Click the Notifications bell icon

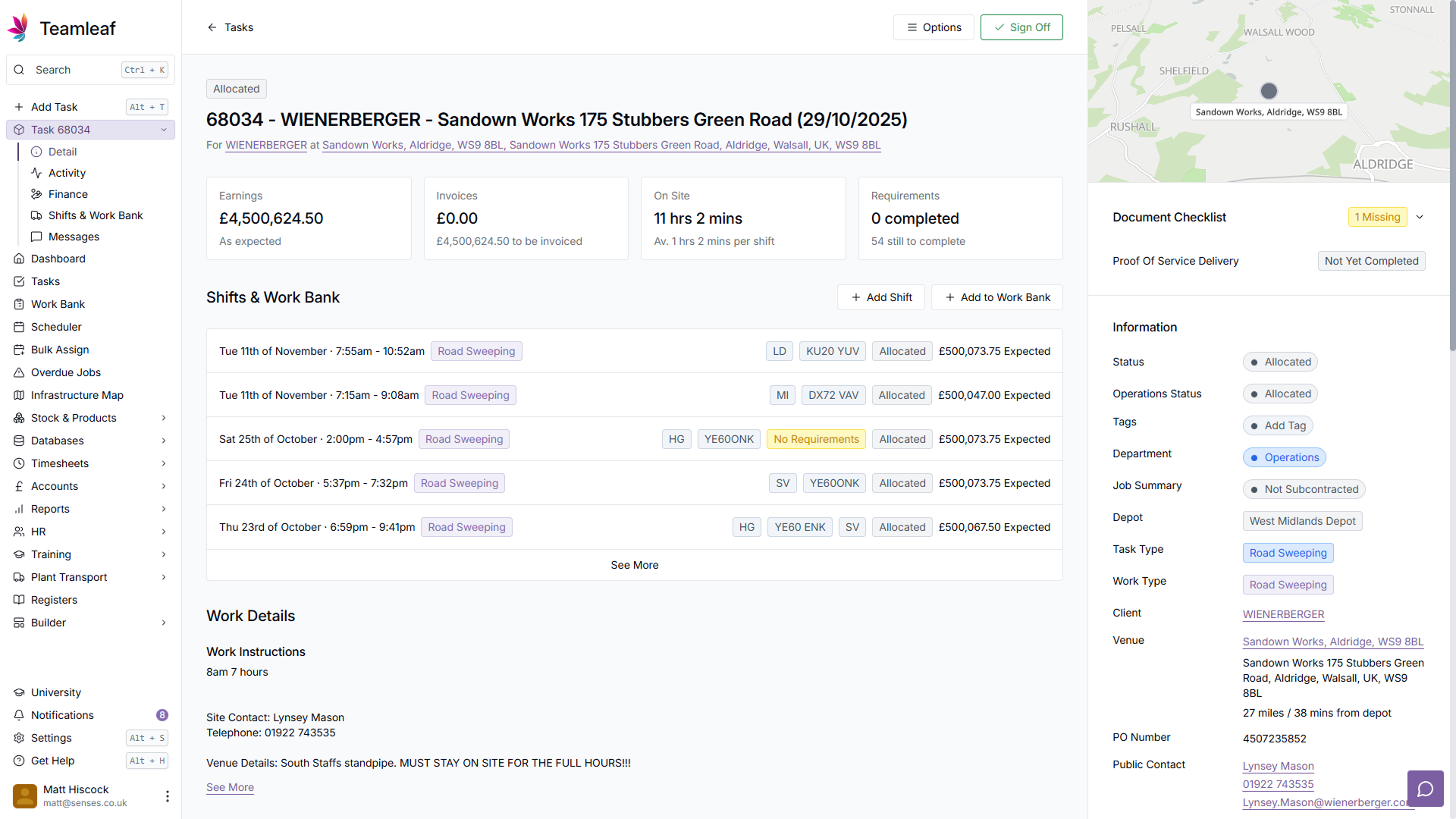coord(20,715)
